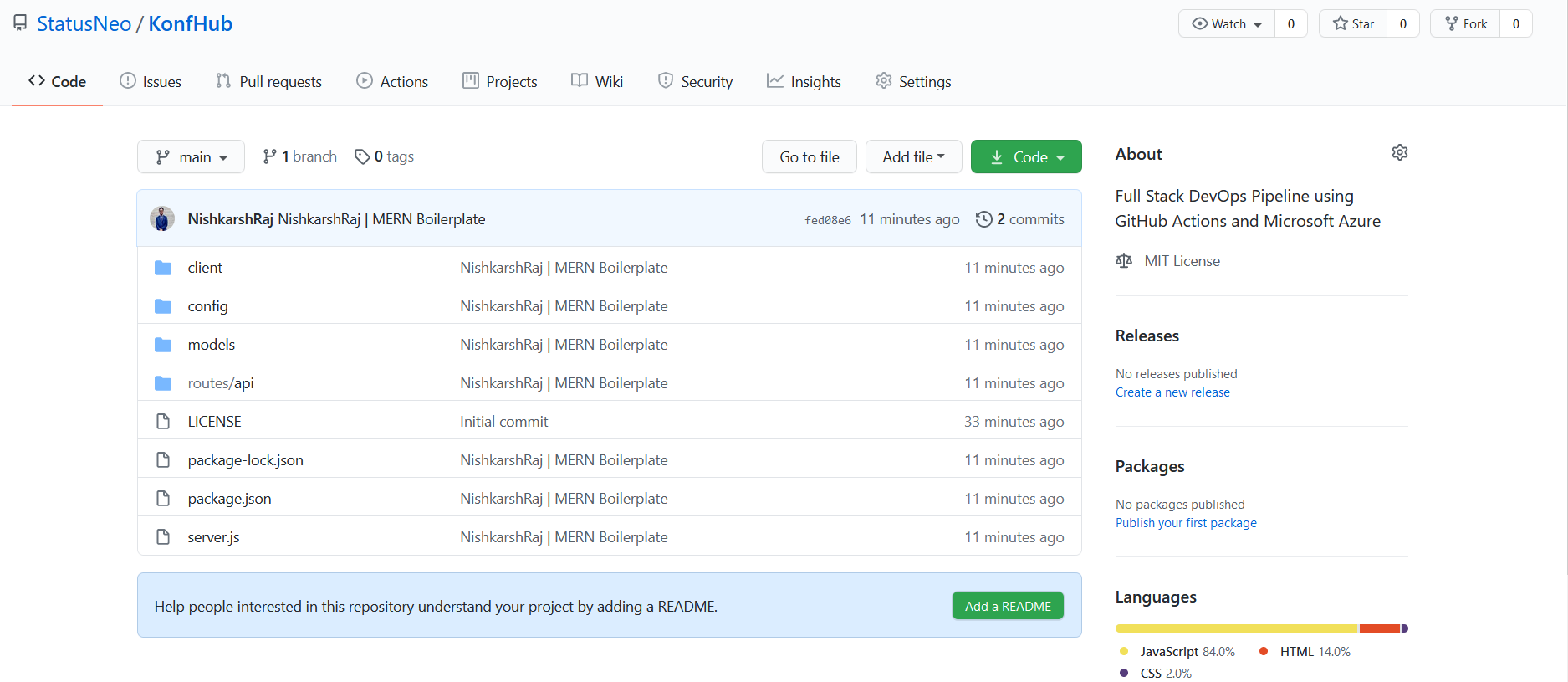
Task: Open the LICENSE file
Action: pyautogui.click(x=214, y=422)
